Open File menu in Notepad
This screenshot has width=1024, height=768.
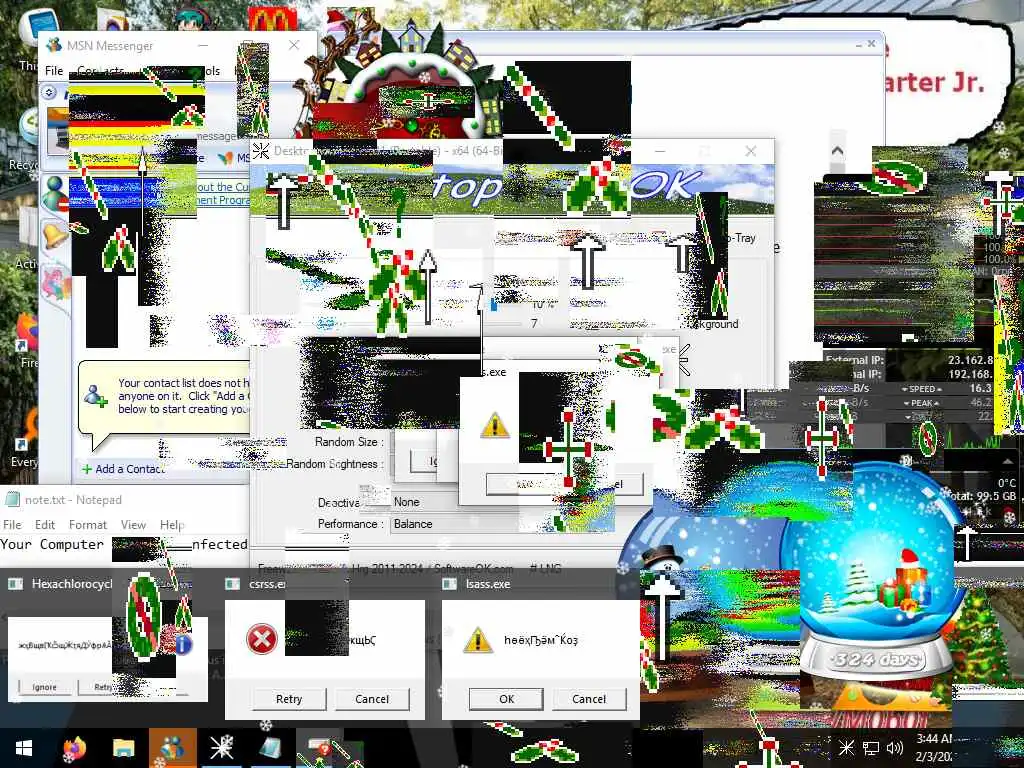coord(12,524)
